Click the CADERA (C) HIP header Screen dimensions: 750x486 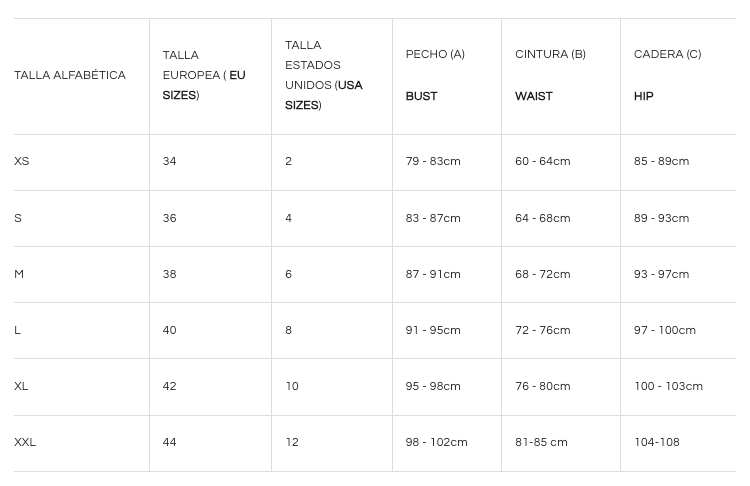click(667, 76)
